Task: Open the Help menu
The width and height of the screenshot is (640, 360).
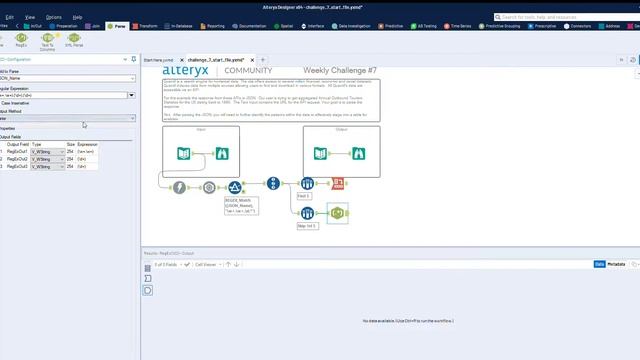Action: pos(77,17)
